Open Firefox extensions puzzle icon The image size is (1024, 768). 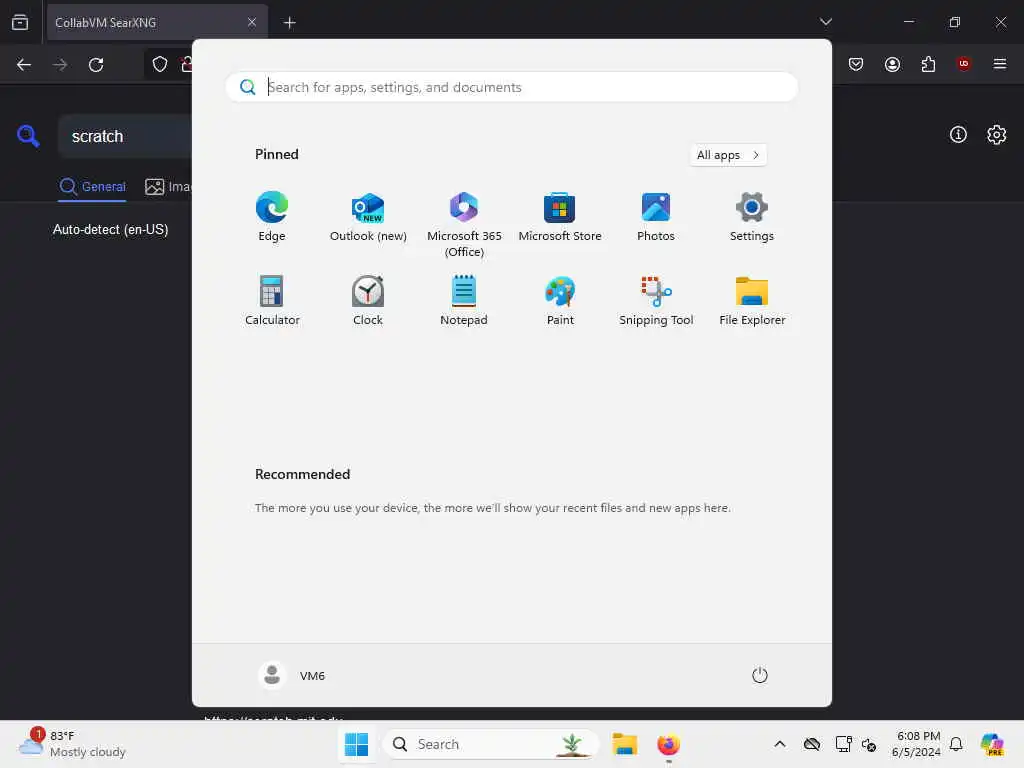pyautogui.click(x=928, y=64)
